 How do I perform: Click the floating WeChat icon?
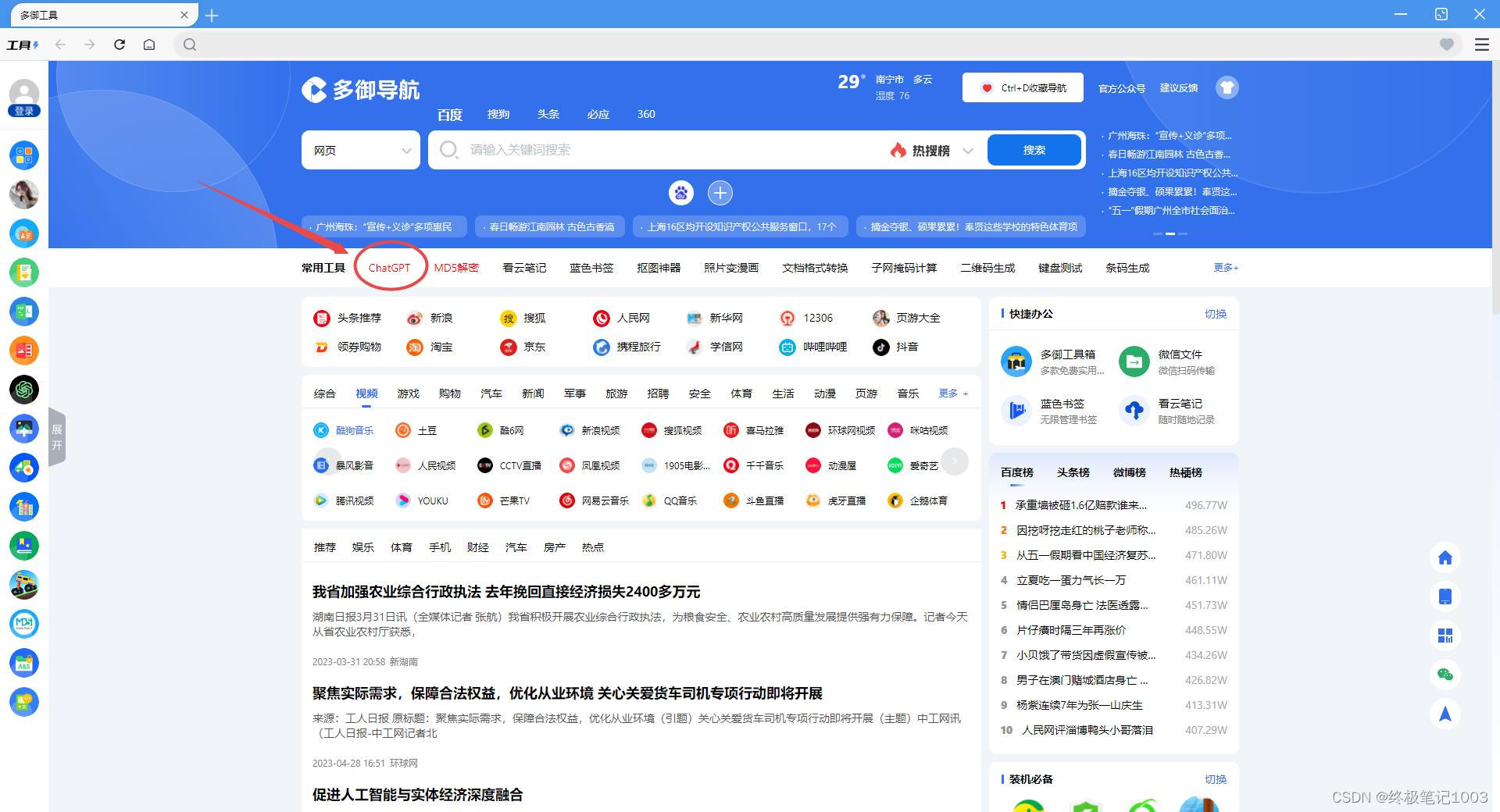(x=1445, y=675)
